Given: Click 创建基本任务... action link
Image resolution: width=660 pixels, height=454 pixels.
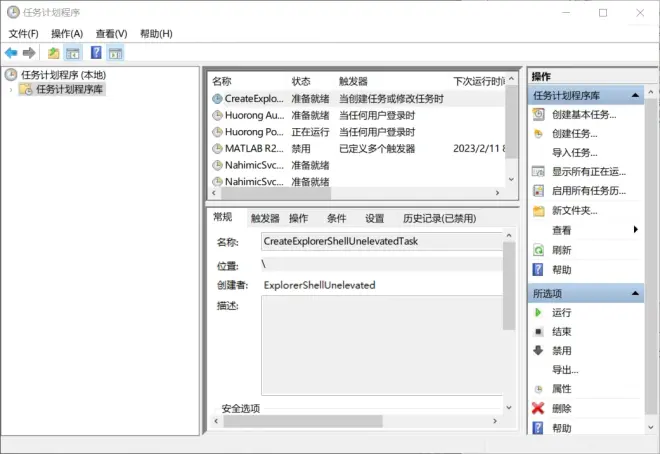Looking at the screenshot, I should point(584,114).
